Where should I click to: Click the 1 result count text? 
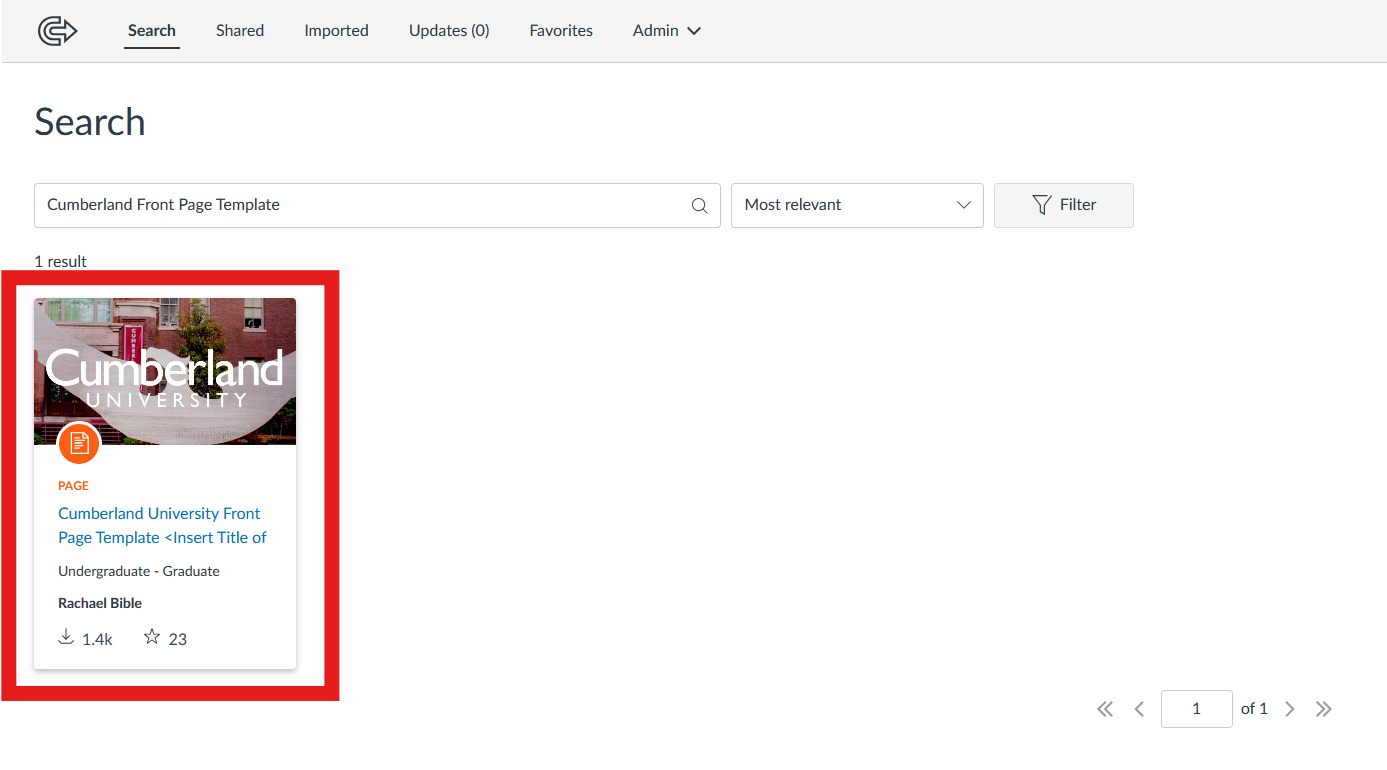click(60, 261)
